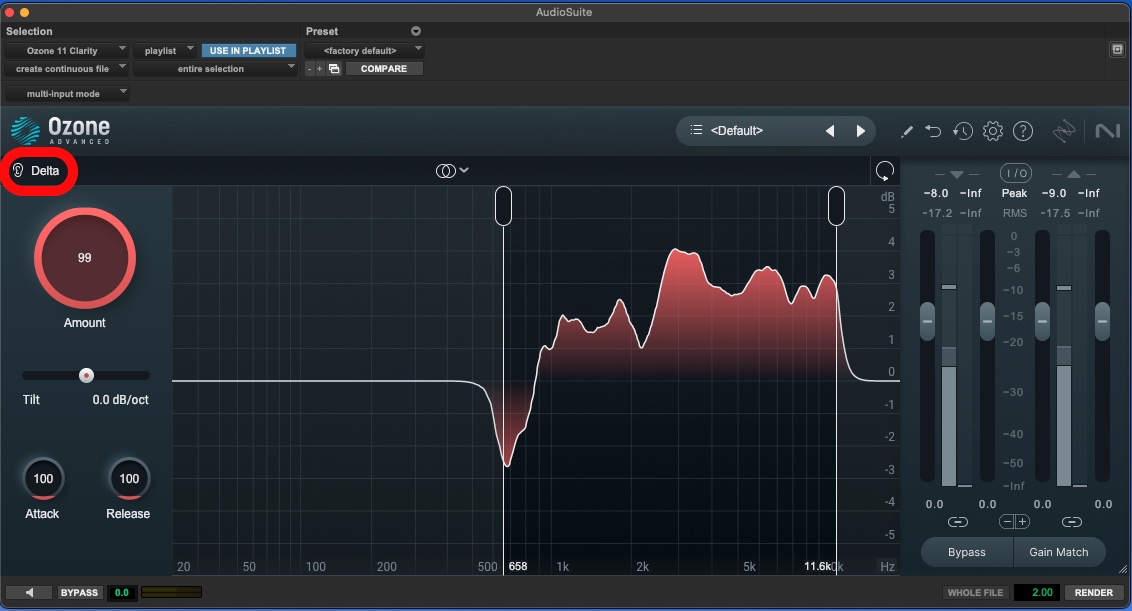
Task: Click the undo arrow icon
Action: click(933, 131)
